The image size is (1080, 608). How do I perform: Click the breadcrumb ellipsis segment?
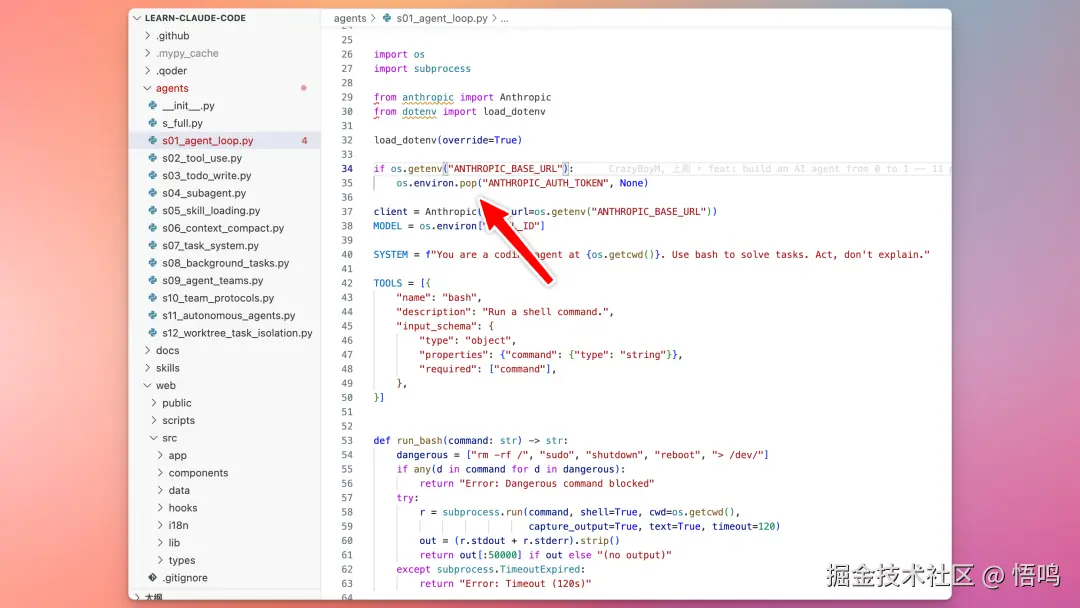504,19
